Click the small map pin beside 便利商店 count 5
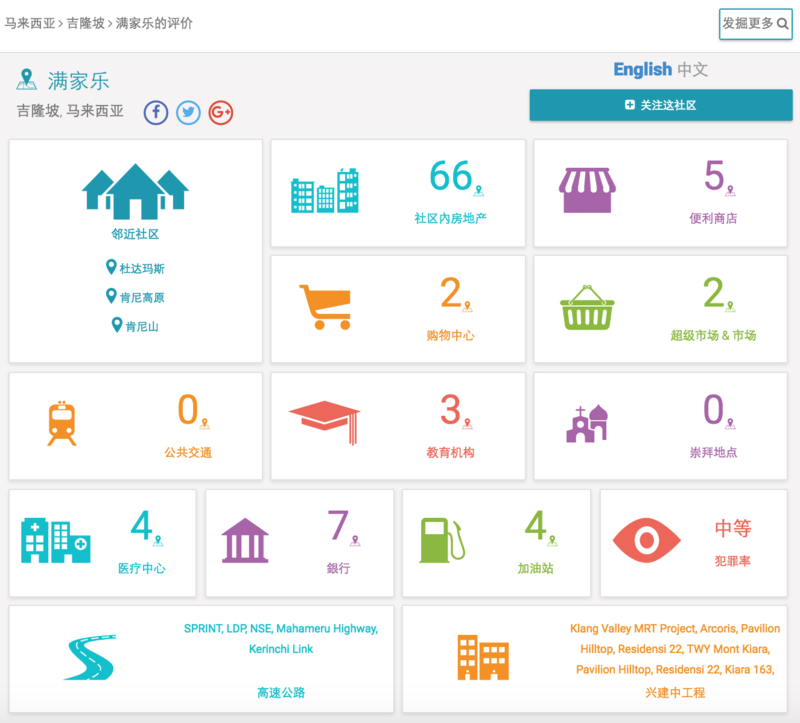 [x=731, y=191]
